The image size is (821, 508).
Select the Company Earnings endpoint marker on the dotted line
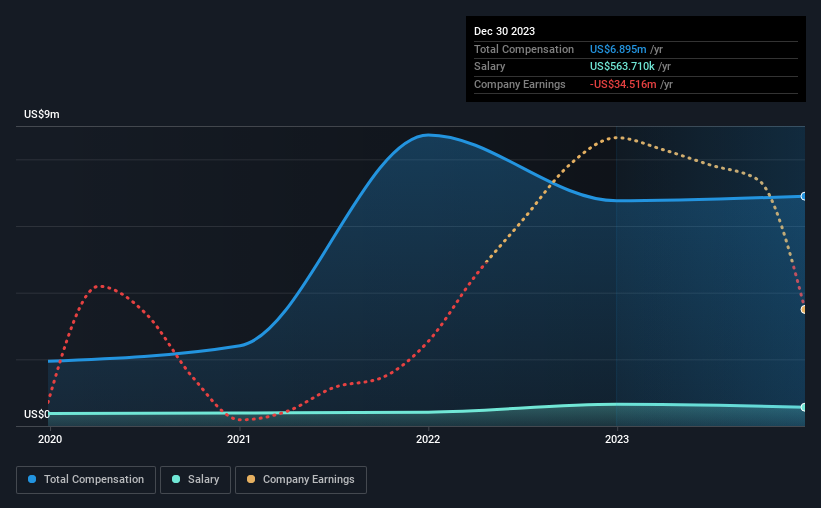click(x=804, y=310)
